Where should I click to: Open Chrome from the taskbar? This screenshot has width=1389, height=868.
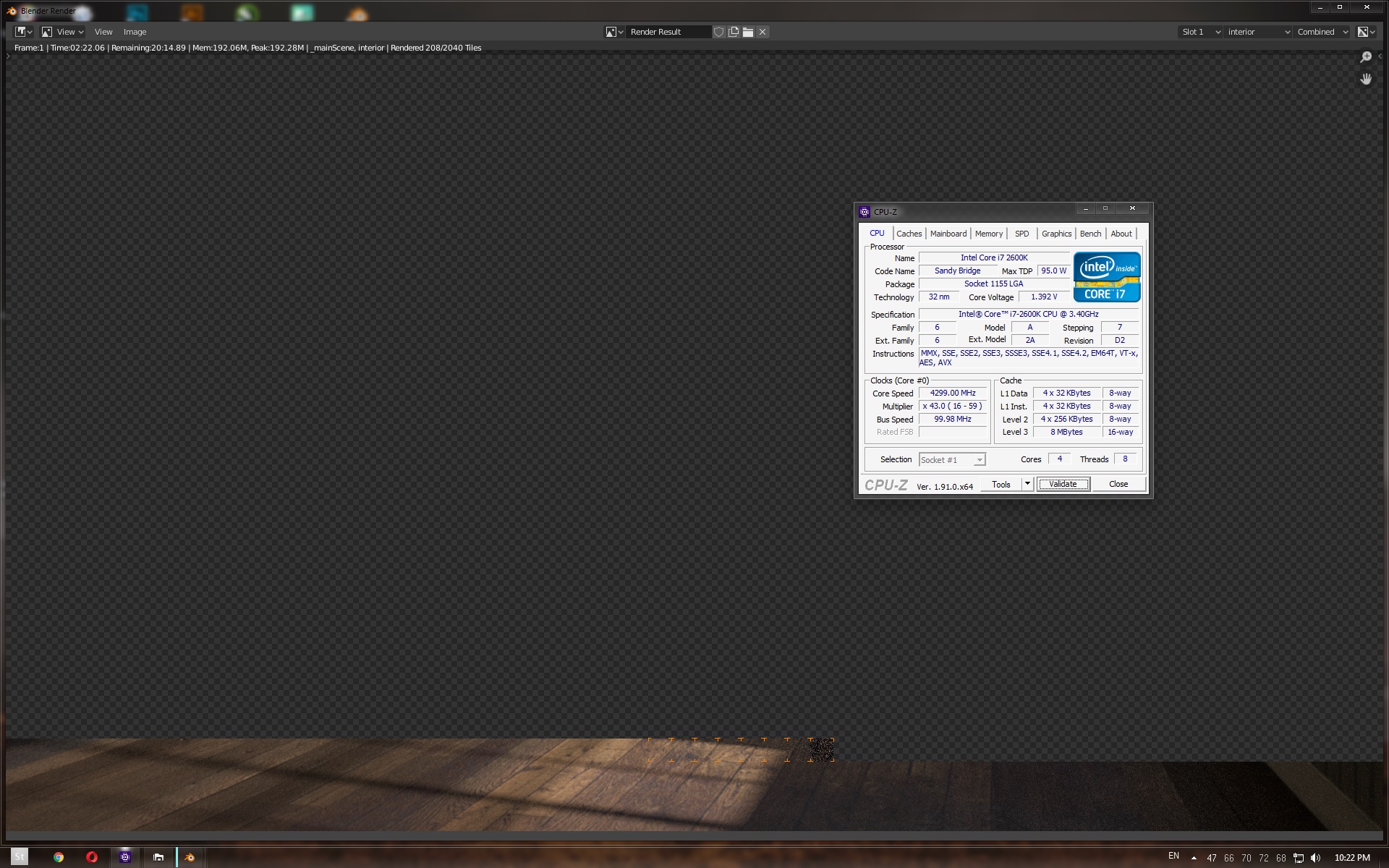(x=59, y=857)
